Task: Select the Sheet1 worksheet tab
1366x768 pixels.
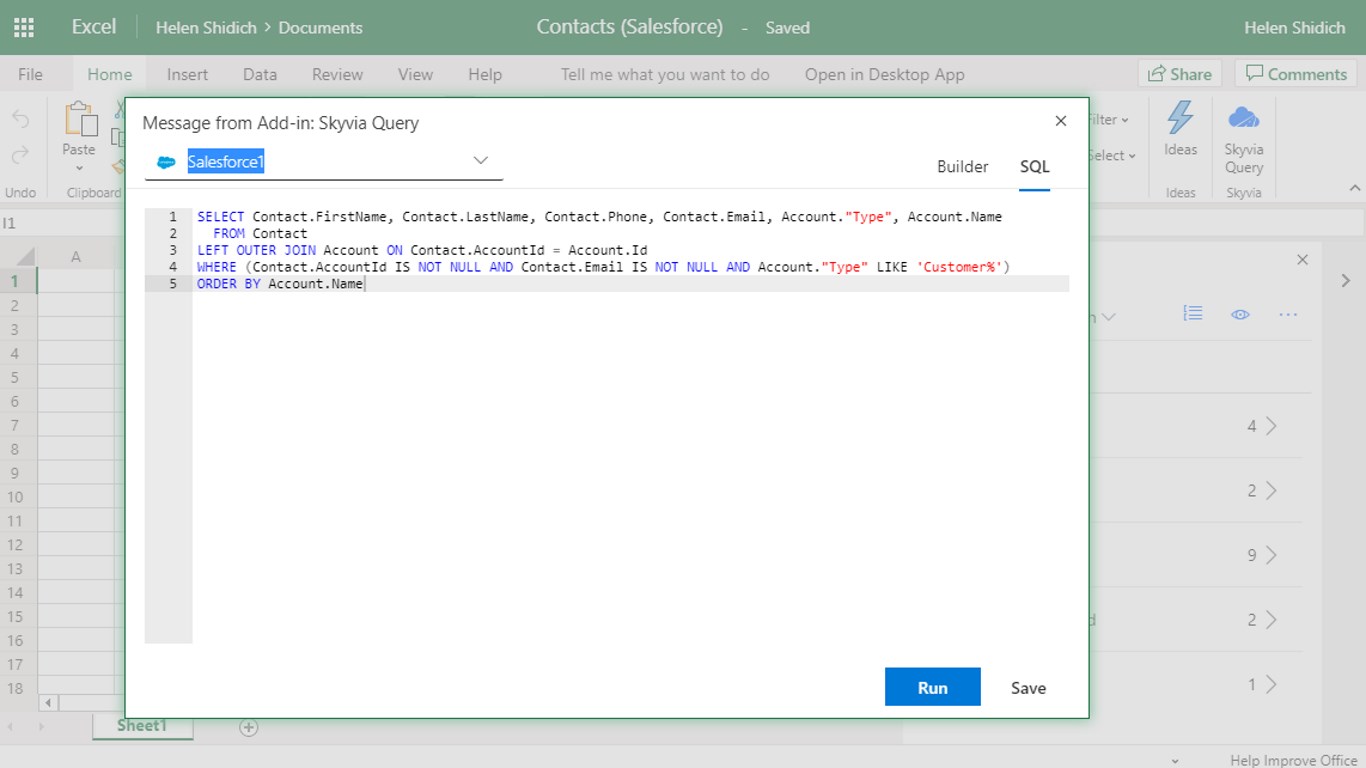Action: (142, 726)
